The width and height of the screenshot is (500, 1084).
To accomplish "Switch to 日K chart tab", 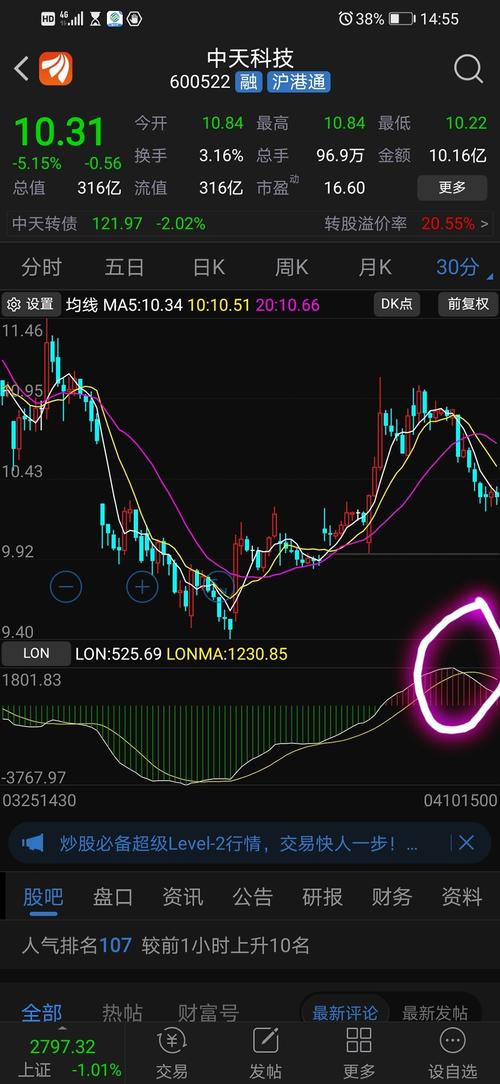I will pyautogui.click(x=208, y=267).
